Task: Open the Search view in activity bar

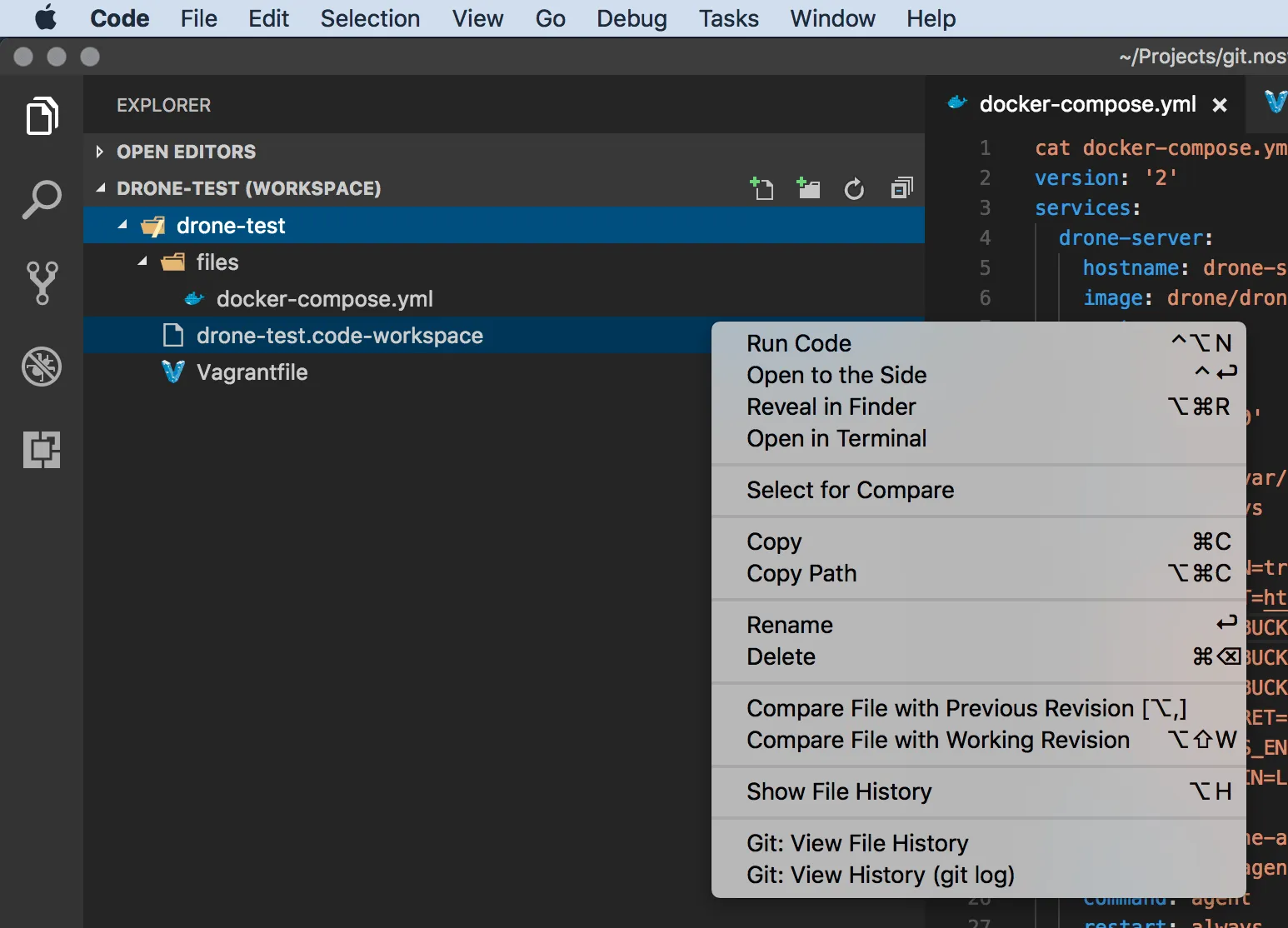Action: coord(42,200)
